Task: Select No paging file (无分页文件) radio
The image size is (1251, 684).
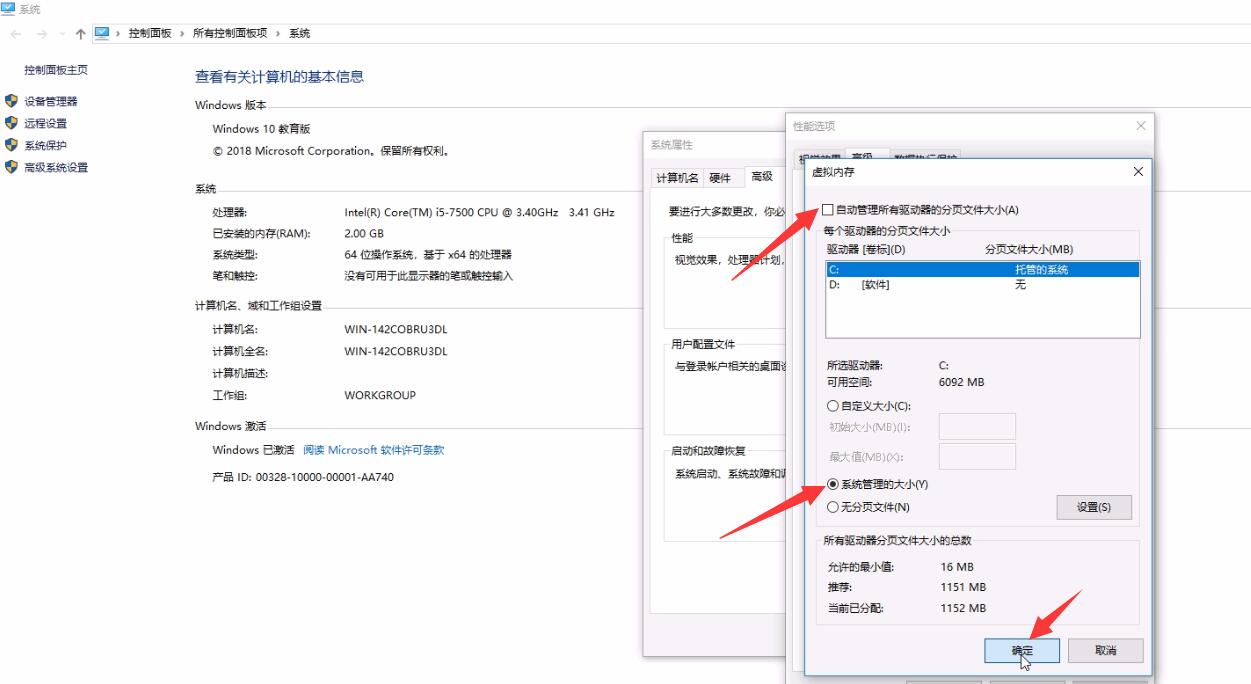Action: click(833, 507)
